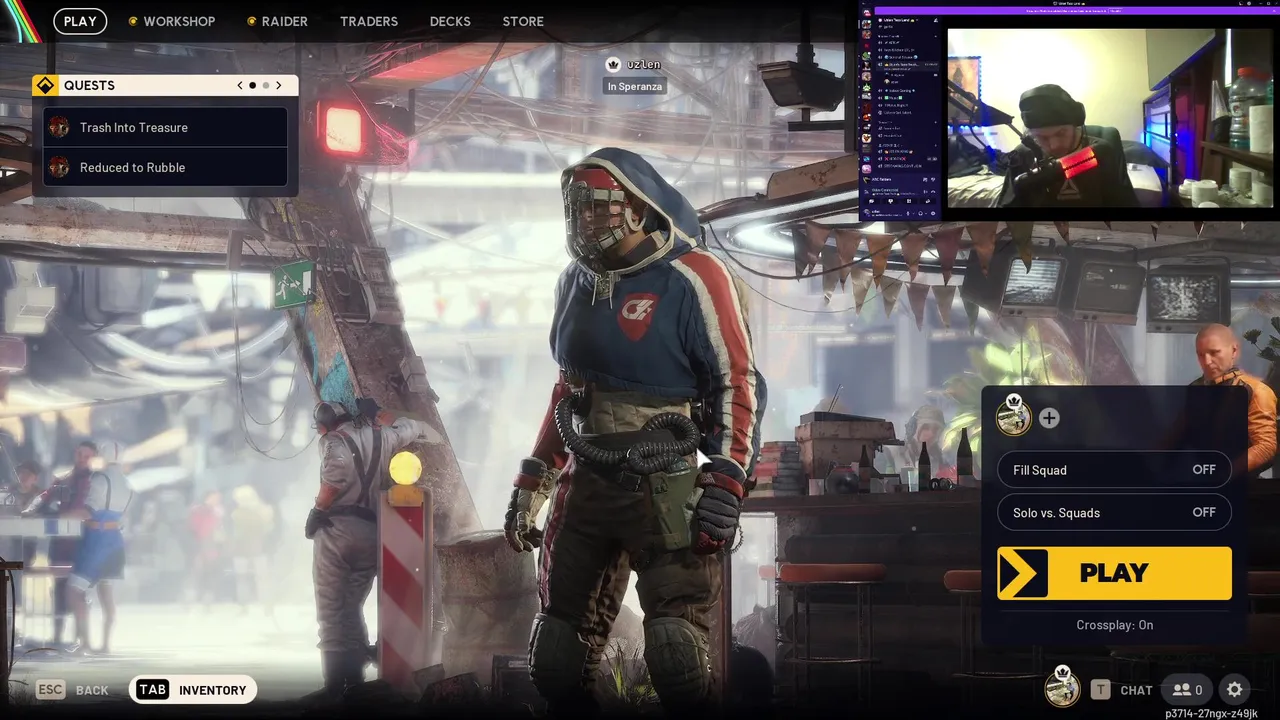The image size is (1280, 720).
Task: Open the DECKS tab
Action: click(450, 21)
